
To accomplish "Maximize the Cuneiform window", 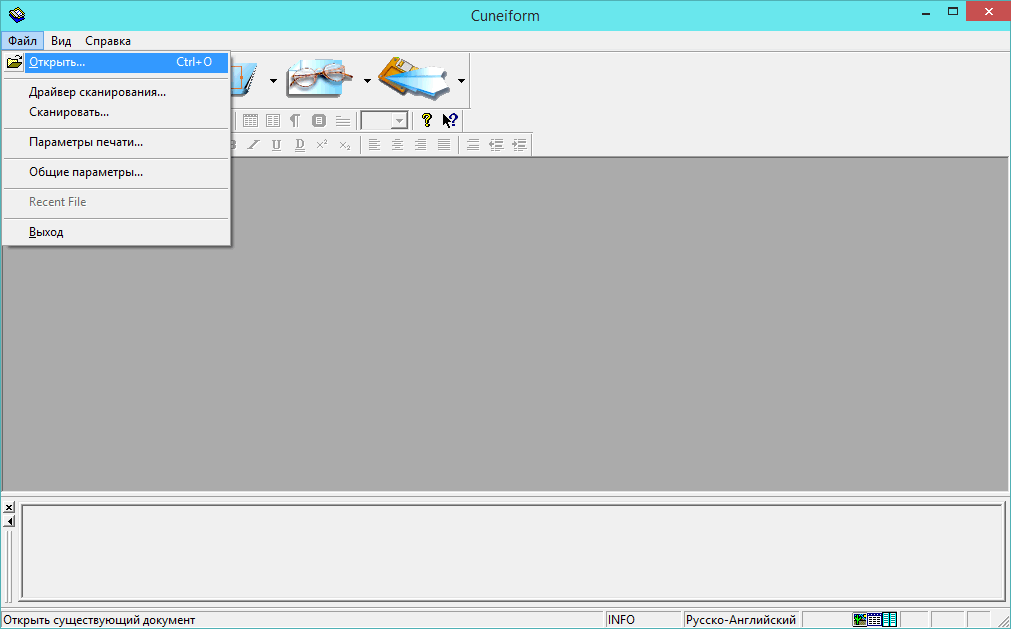I will tap(953, 12).
